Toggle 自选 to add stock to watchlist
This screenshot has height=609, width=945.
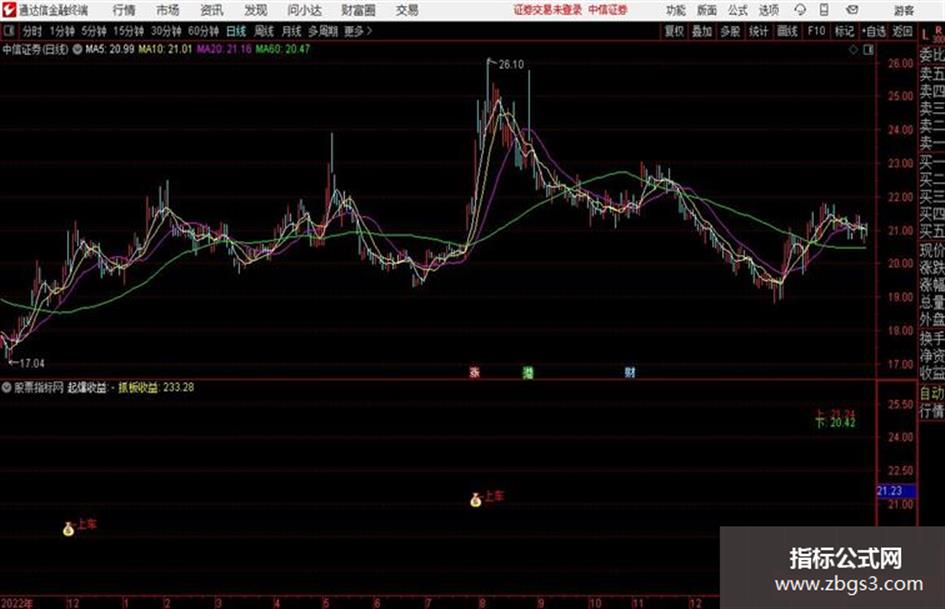(x=874, y=31)
